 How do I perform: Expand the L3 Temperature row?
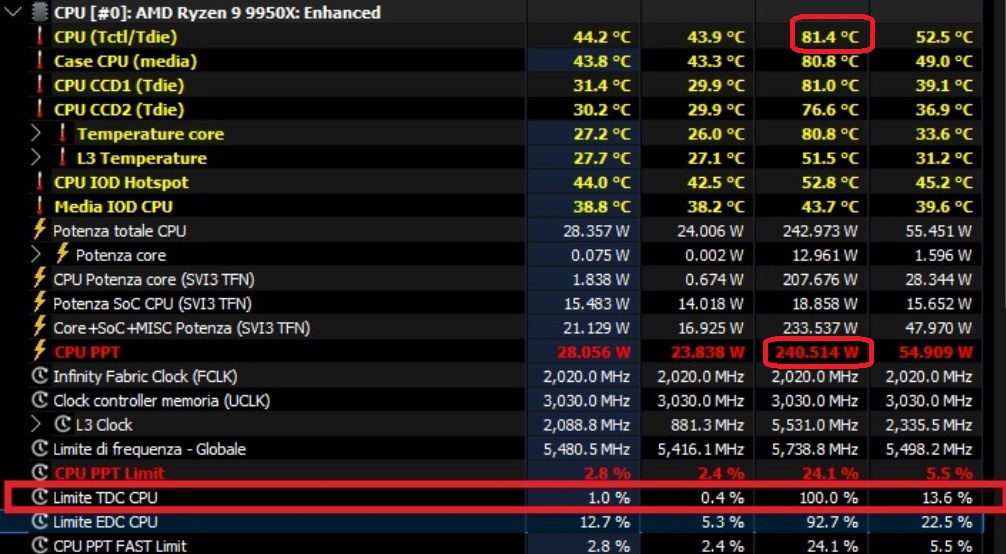coord(36,158)
